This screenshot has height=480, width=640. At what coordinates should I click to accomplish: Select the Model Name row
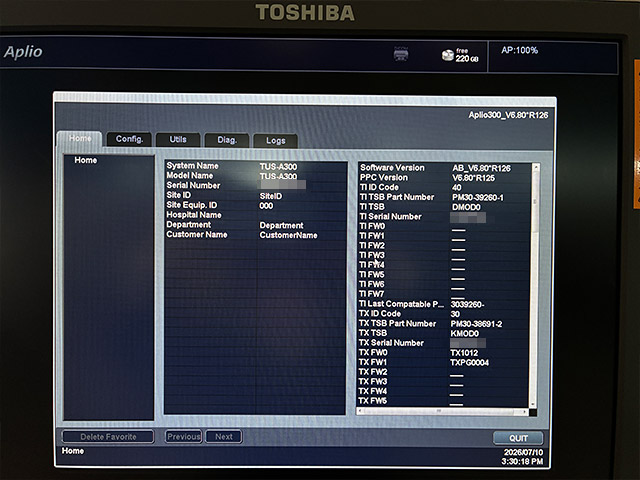click(255, 176)
